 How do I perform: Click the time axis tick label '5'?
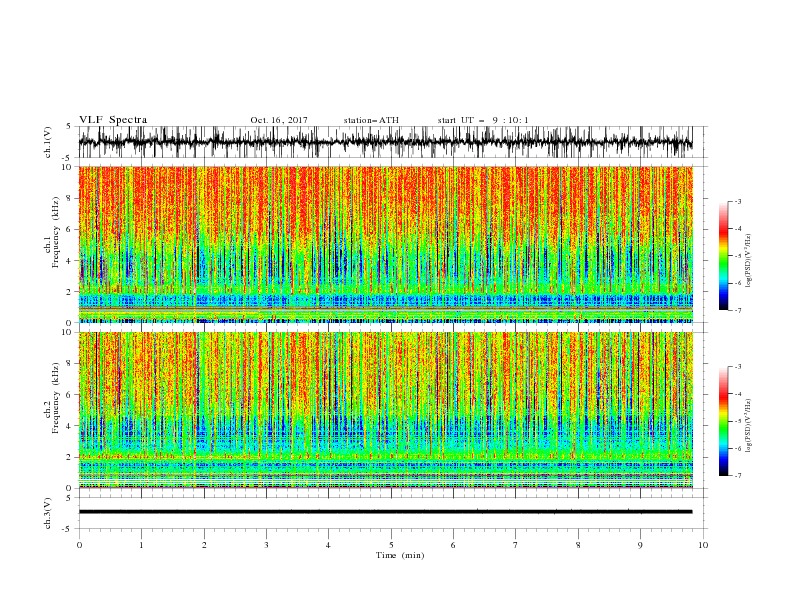click(391, 545)
